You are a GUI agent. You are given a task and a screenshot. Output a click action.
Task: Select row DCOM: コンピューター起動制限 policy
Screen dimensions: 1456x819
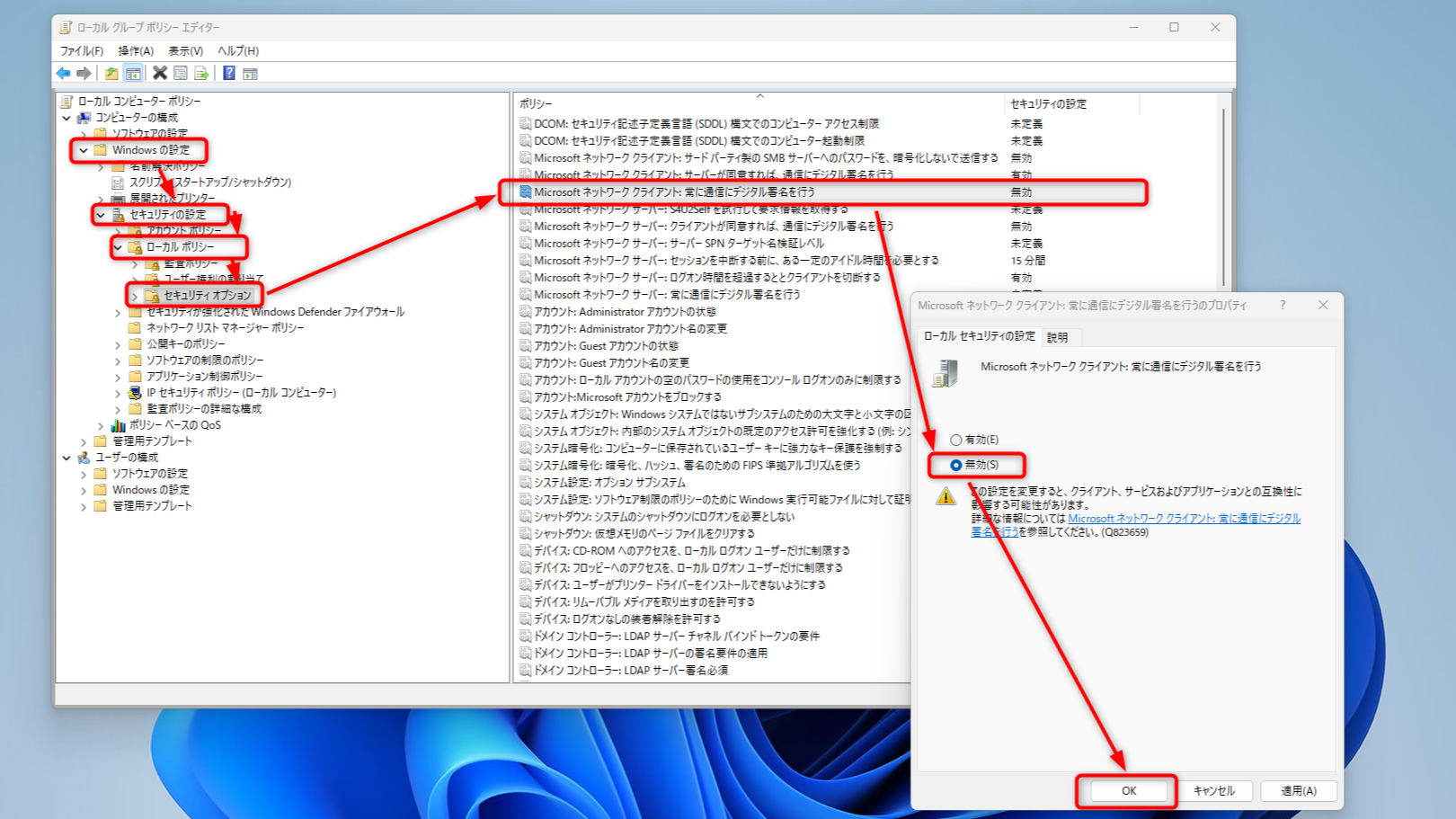[x=698, y=141]
